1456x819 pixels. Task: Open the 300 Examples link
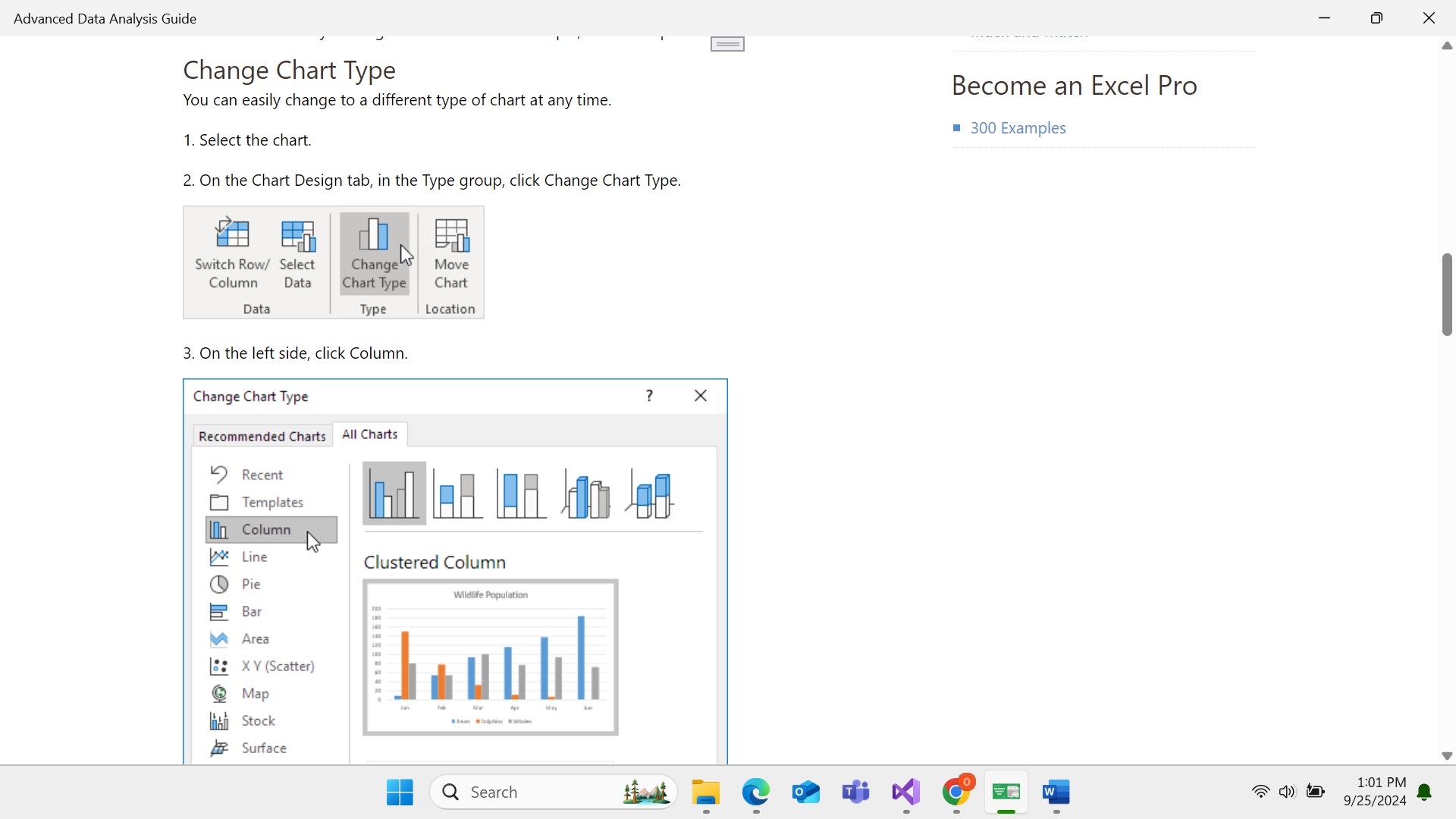(1018, 128)
